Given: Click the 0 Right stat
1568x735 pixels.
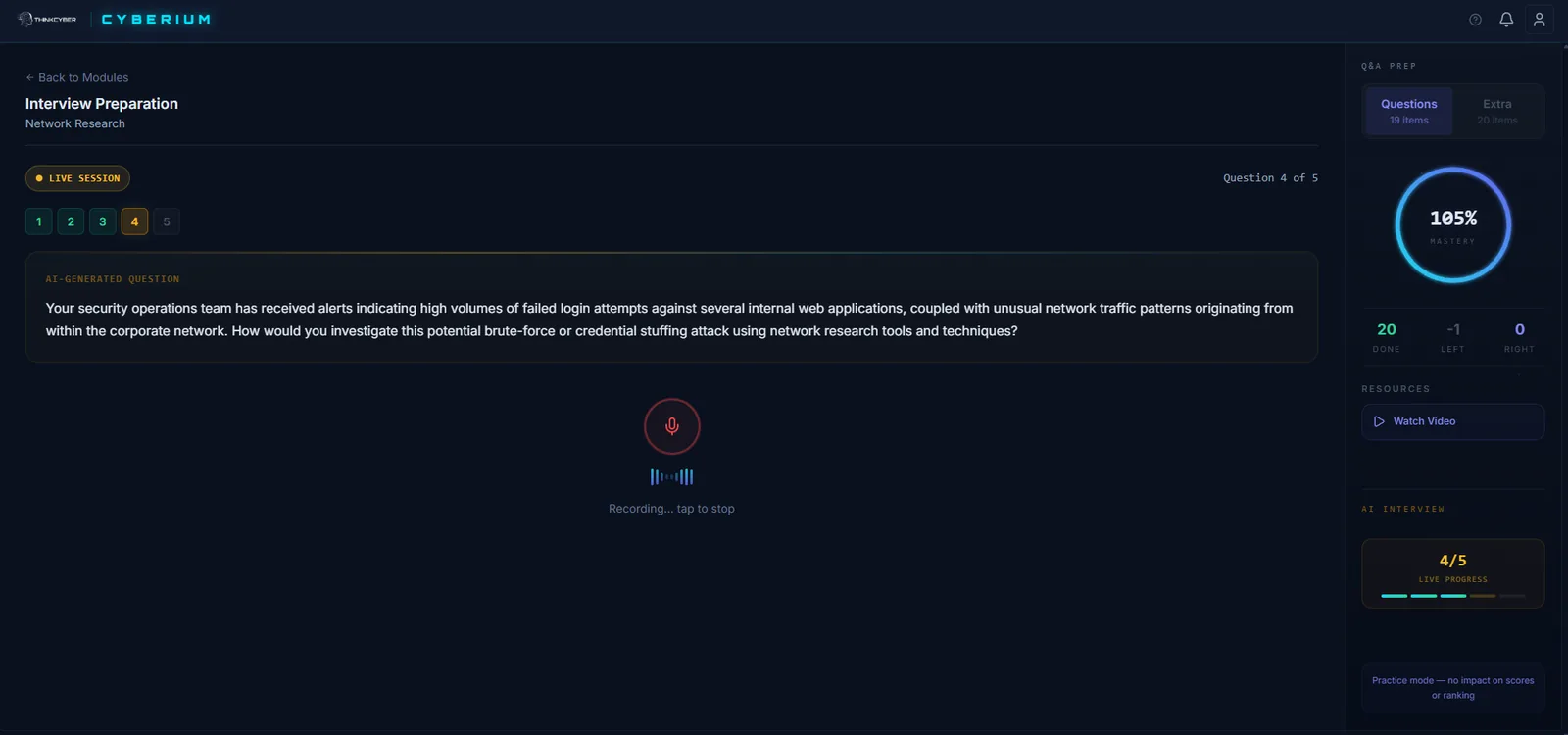Looking at the screenshot, I should [x=1520, y=336].
